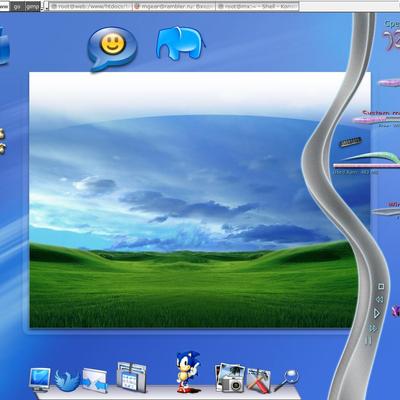Viewport: 400px width, 400px height.
Task: Click the pause button on the ribbon player
Action: tap(368, 340)
